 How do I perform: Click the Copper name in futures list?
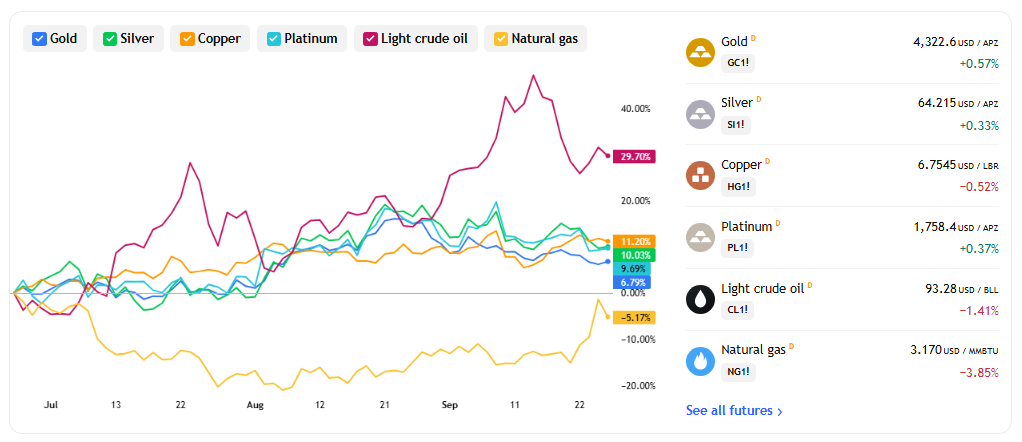coord(742,164)
